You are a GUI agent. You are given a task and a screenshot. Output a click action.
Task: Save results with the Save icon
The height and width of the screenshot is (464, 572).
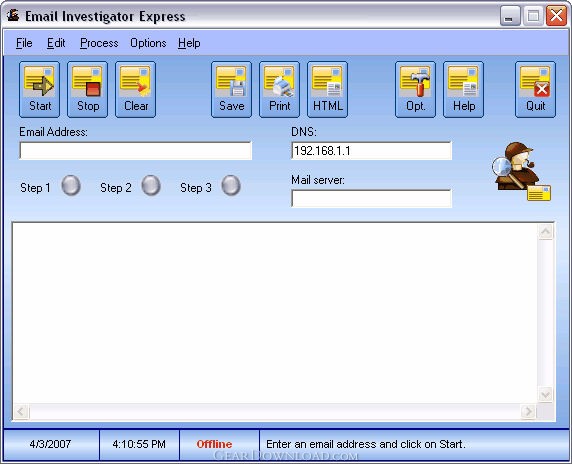tap(232, 89)
